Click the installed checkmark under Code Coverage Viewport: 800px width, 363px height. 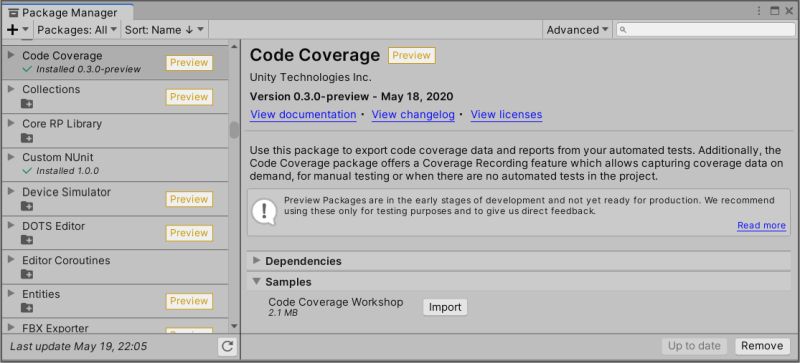(28, 69)
